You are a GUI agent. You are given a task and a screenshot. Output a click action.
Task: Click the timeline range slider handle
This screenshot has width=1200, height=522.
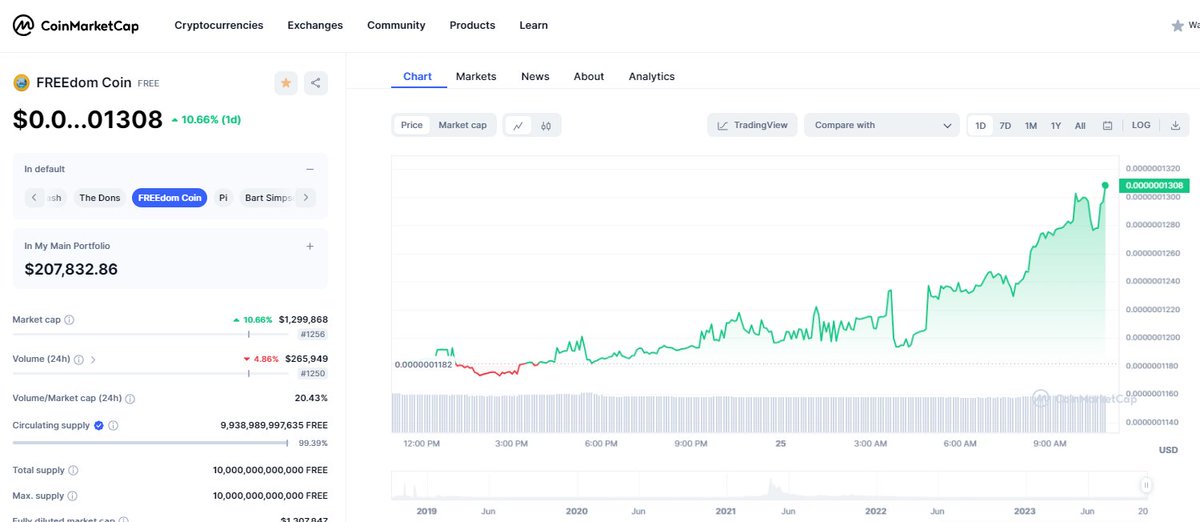coord(1146,486)
